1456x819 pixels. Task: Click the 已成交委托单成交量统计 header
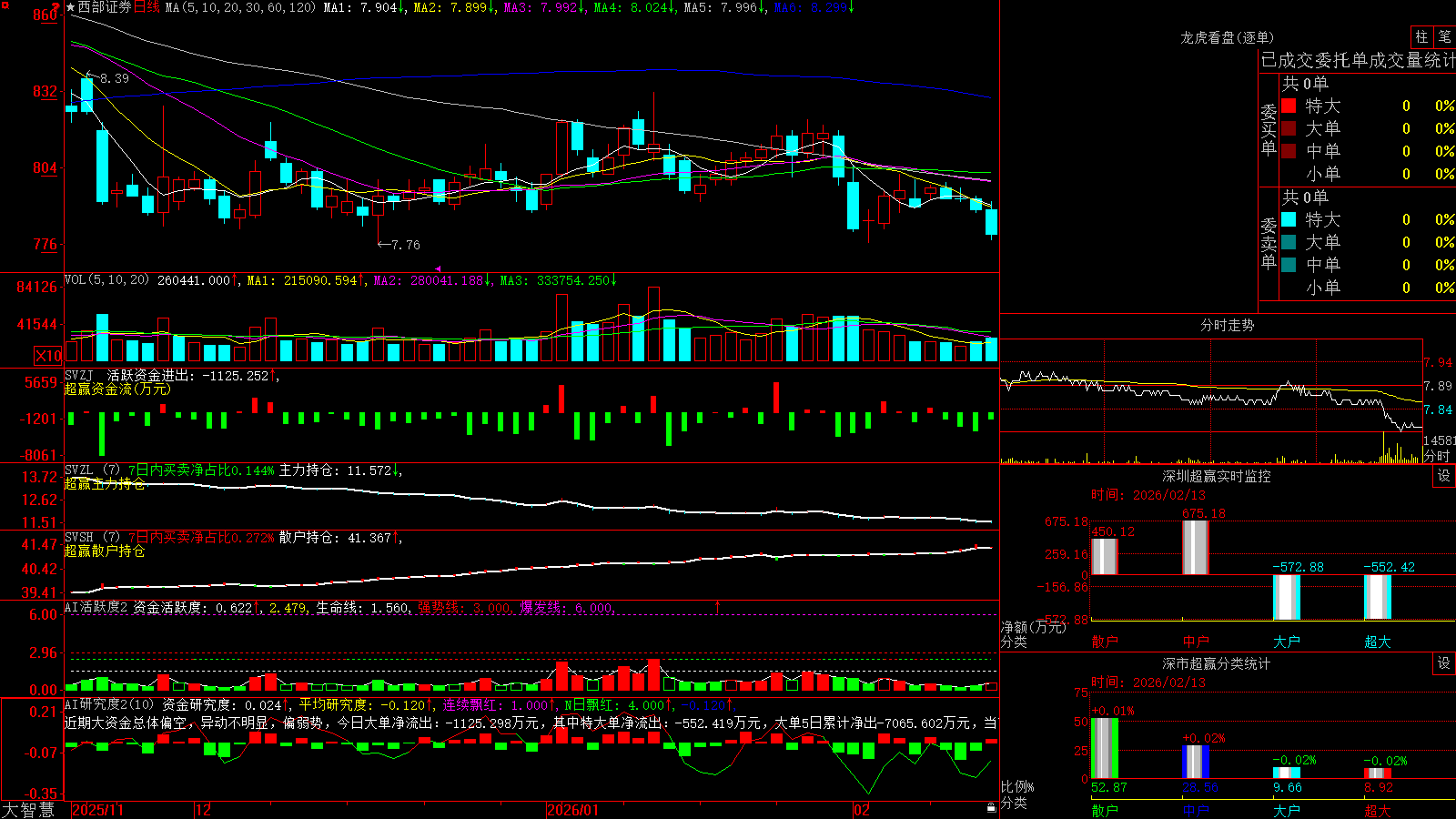pyautogui.click(x=1358, y=60)
